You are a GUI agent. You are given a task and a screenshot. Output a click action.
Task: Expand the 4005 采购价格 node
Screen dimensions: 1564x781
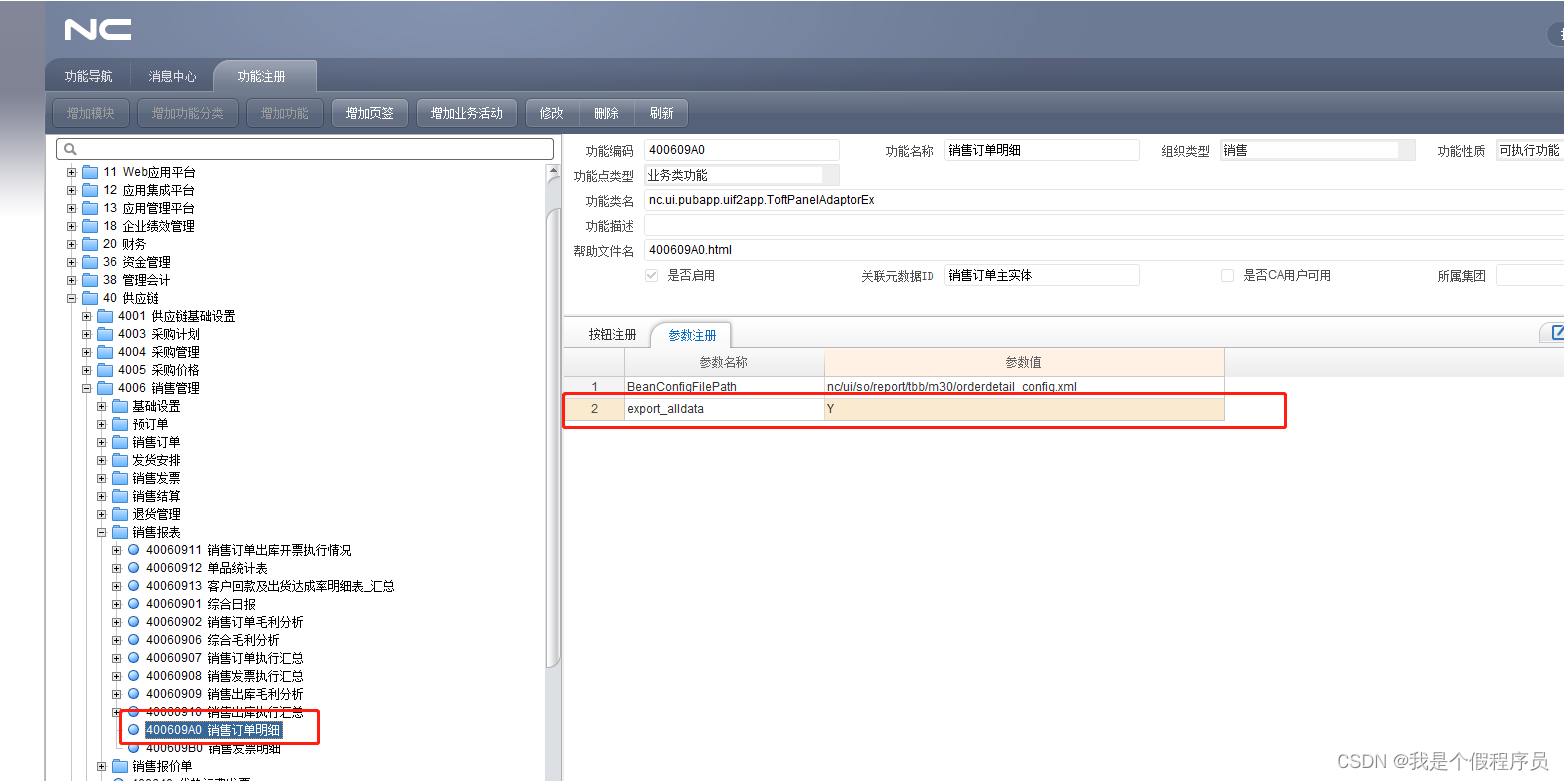[x=86, y=370]
